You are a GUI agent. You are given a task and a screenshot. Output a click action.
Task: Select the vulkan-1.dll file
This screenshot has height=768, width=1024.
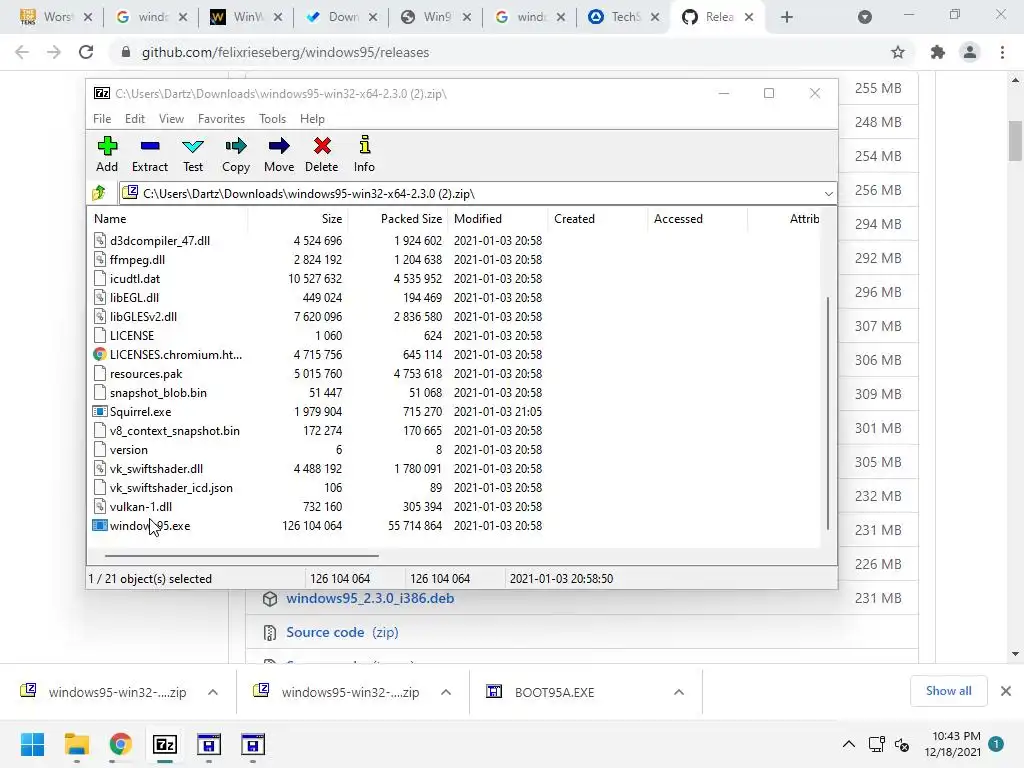[140, 507]
